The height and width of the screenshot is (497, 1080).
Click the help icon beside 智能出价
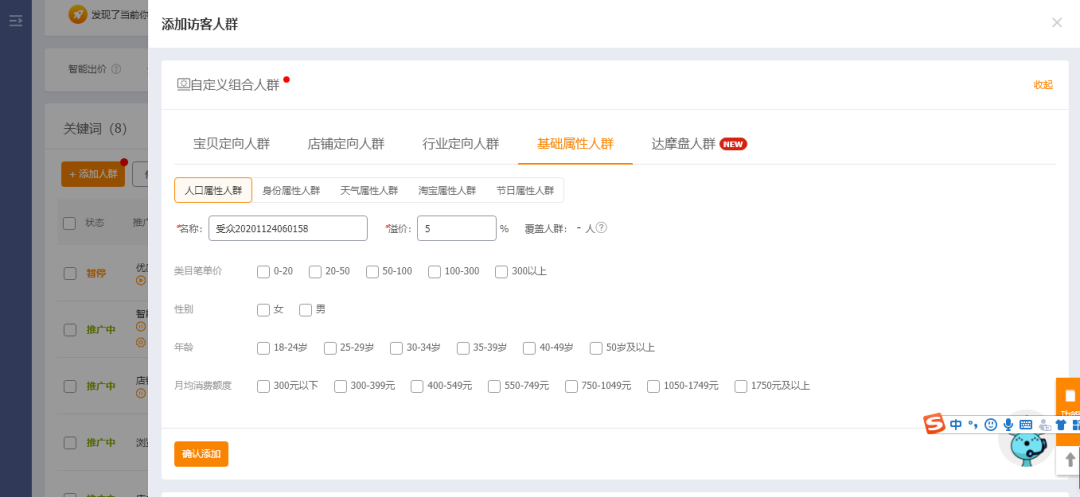[116, 69]
